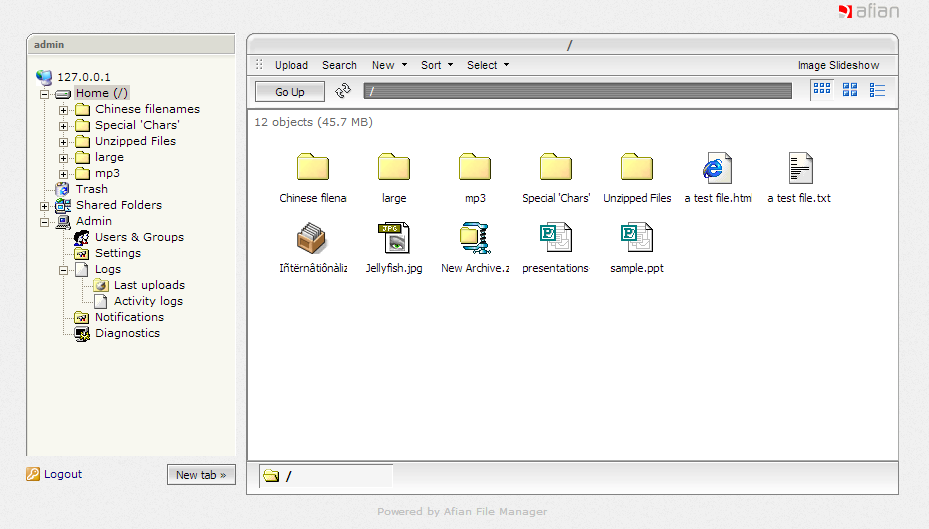Click the Logout link
The height and width of the screenshot is (529, 929).
(x=54, y=475)
